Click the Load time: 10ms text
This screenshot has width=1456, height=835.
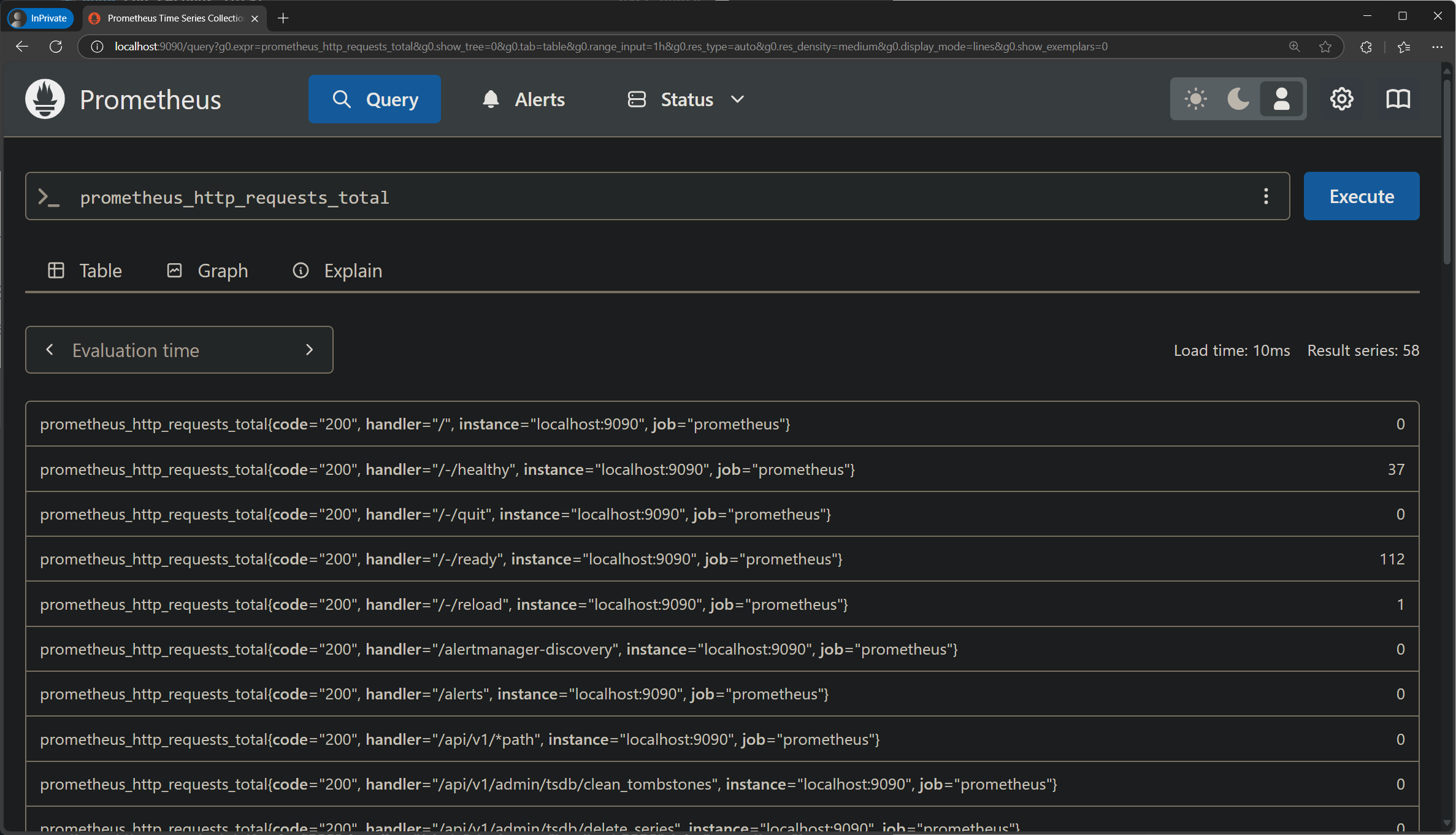(1232, 350)
